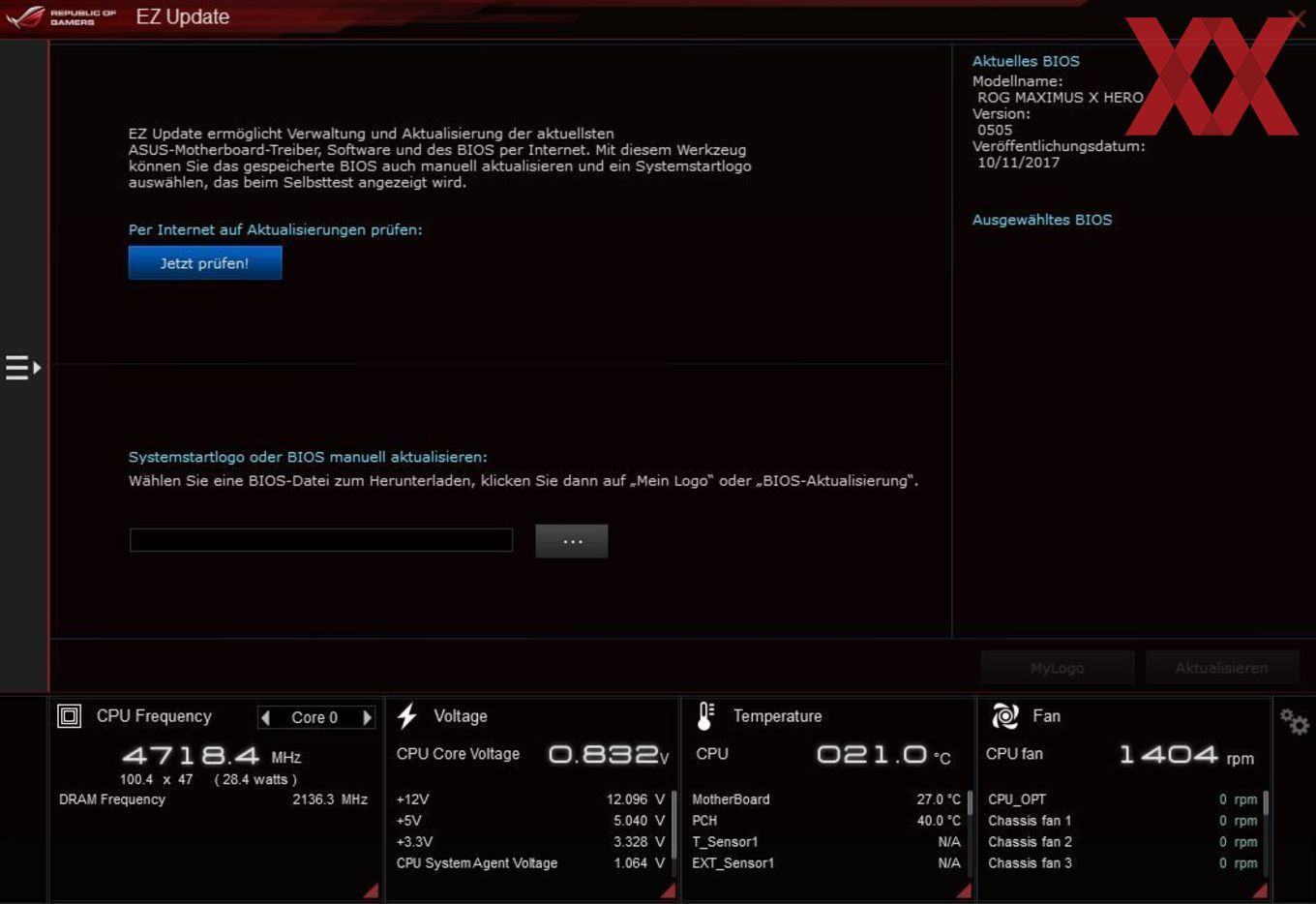This screenshot has height=904, width=1316.
Task: Click the Aktualisieren button
Action: 1221,668
